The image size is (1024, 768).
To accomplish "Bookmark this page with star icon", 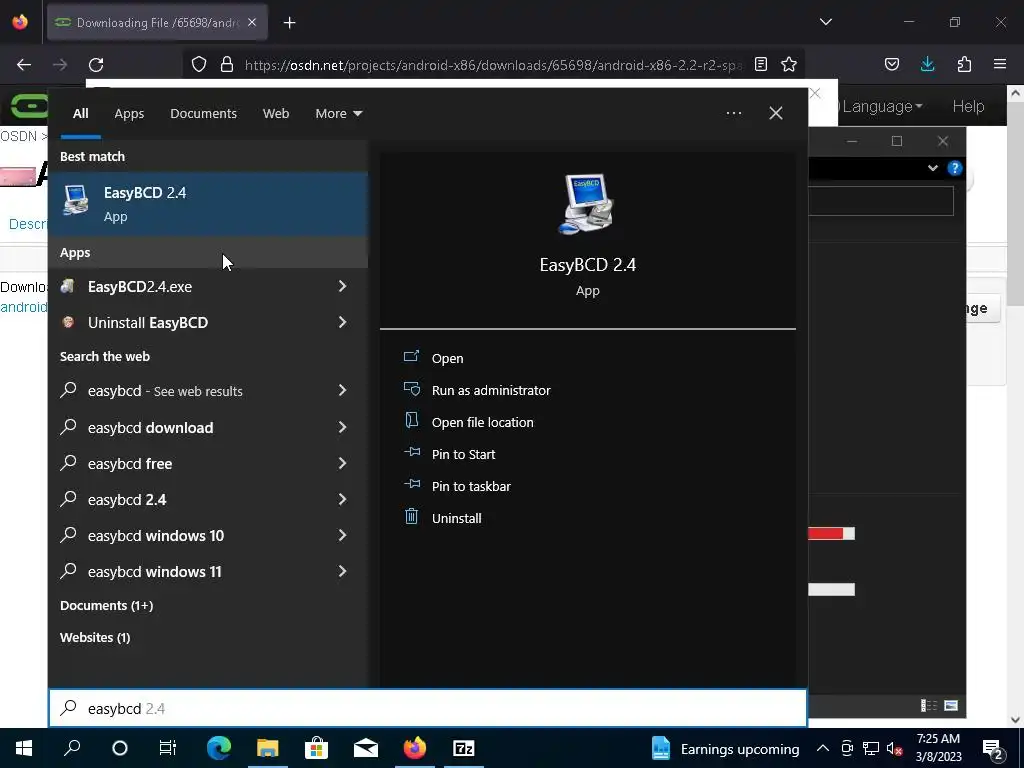I will (789, 64).
